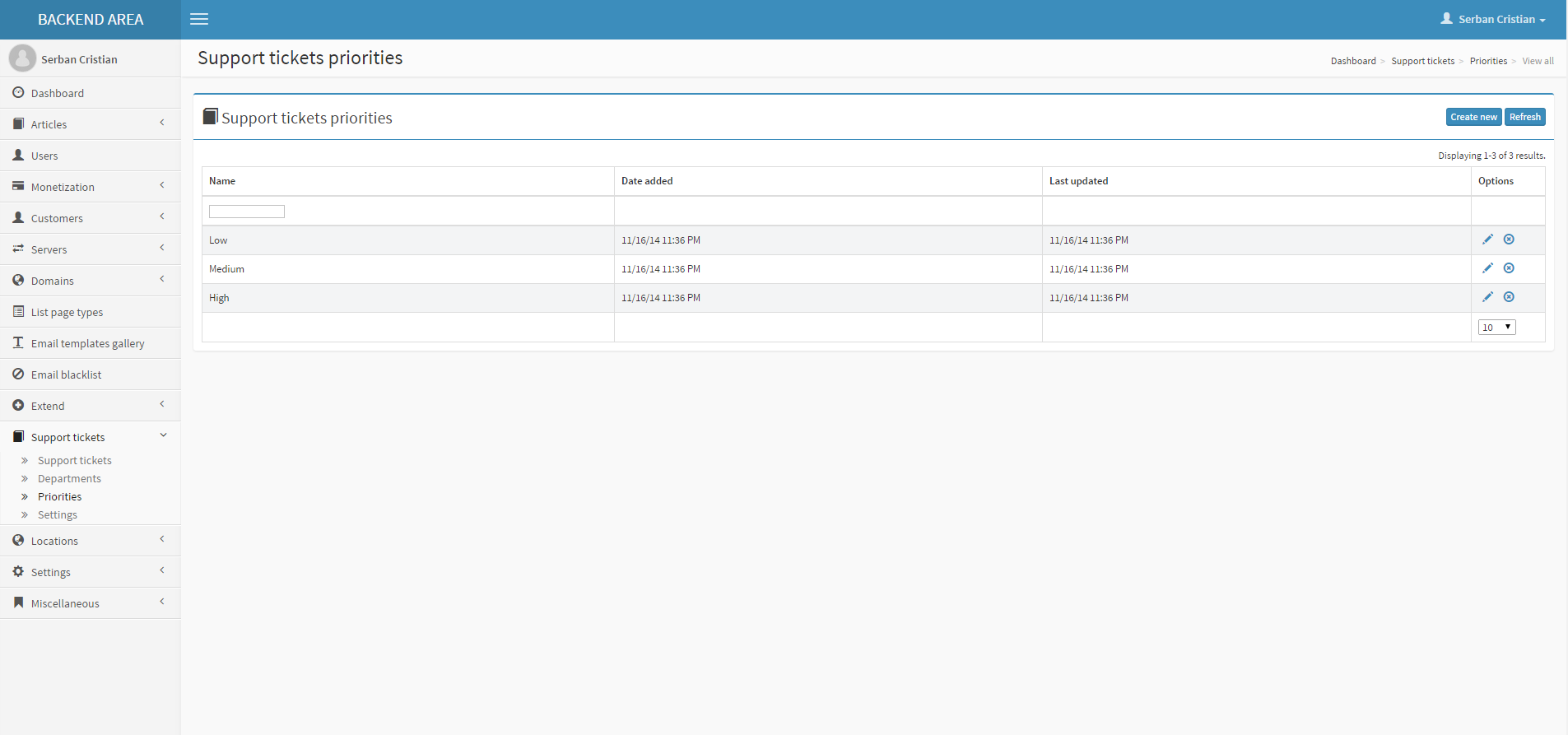1568x735 pixels.
Task: Expand the Monetization sidebar section
Action: point(90,187)
